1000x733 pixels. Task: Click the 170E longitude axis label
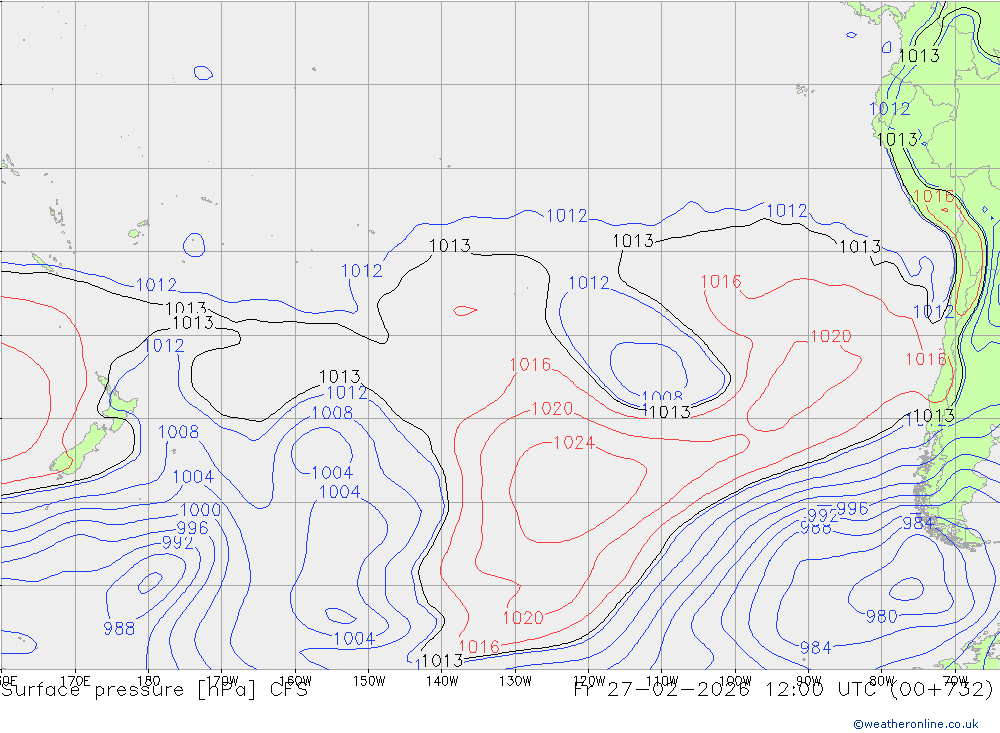click(76, 681)
